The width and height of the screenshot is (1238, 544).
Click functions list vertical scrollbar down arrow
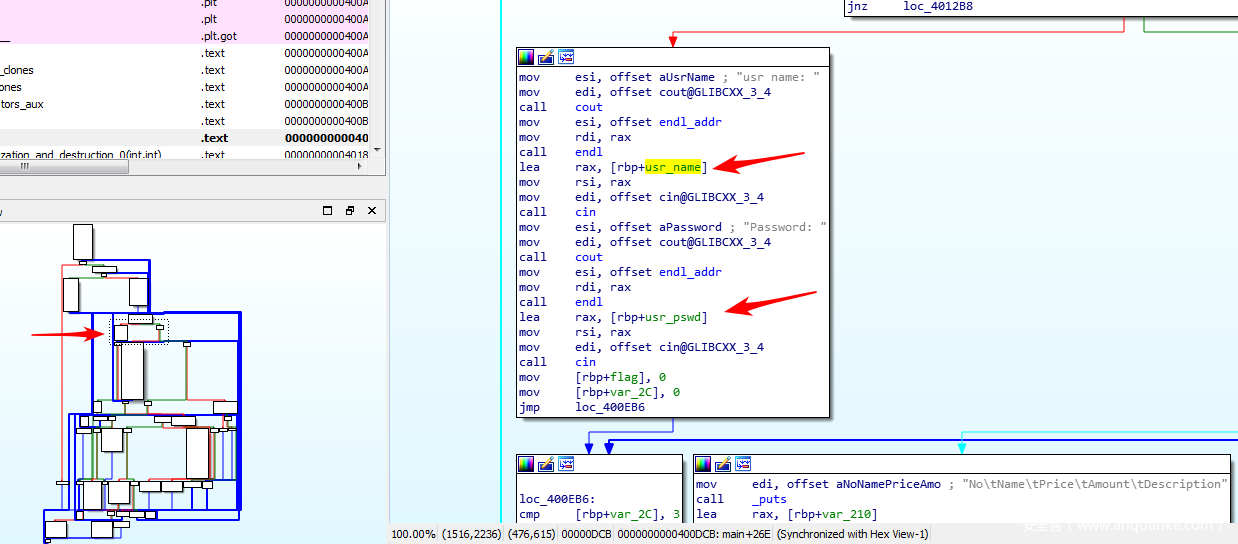[377, 151]
